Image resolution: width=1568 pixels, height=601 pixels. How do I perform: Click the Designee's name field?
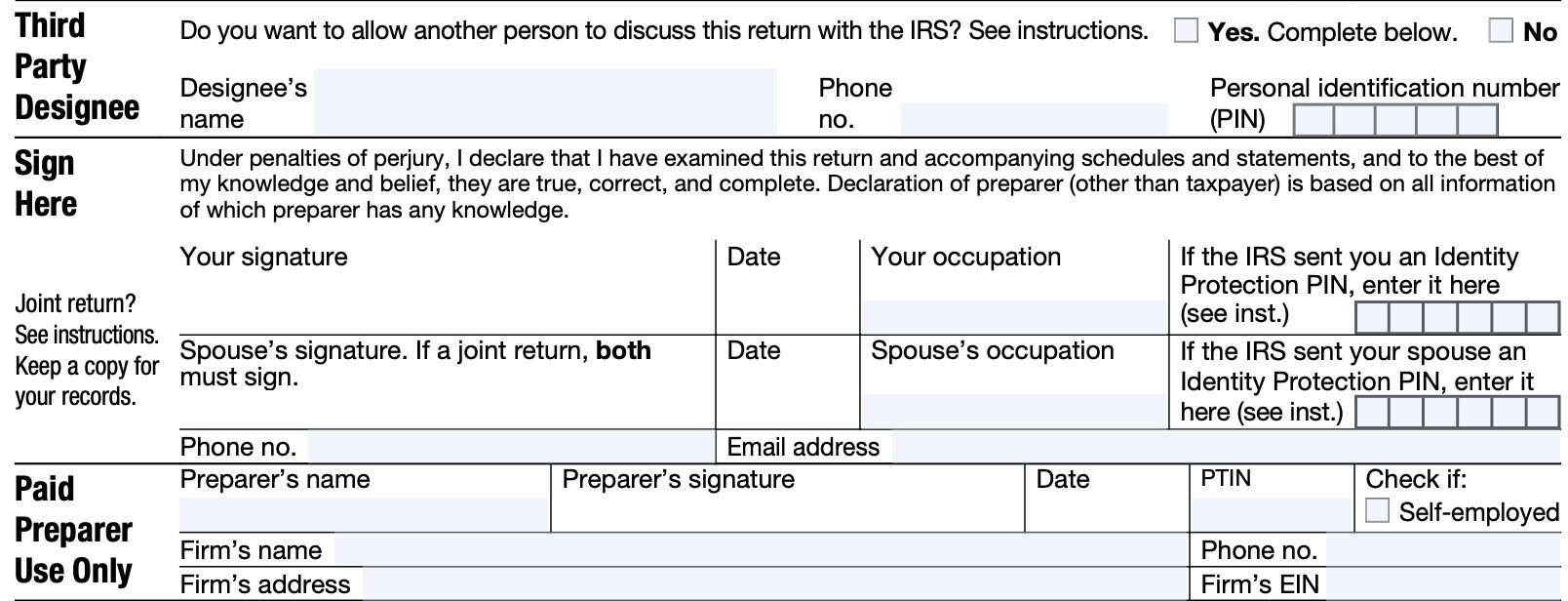point(544,101)
